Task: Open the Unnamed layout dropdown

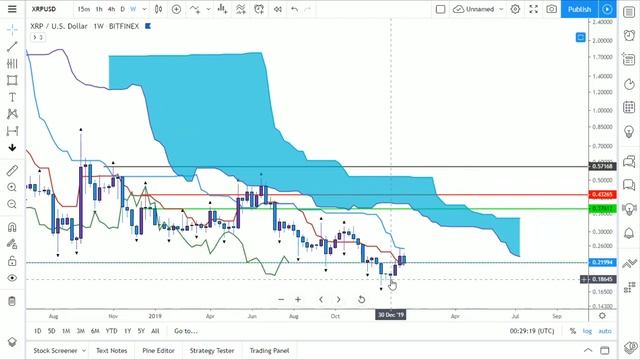Action: click(x=478, y=9)
